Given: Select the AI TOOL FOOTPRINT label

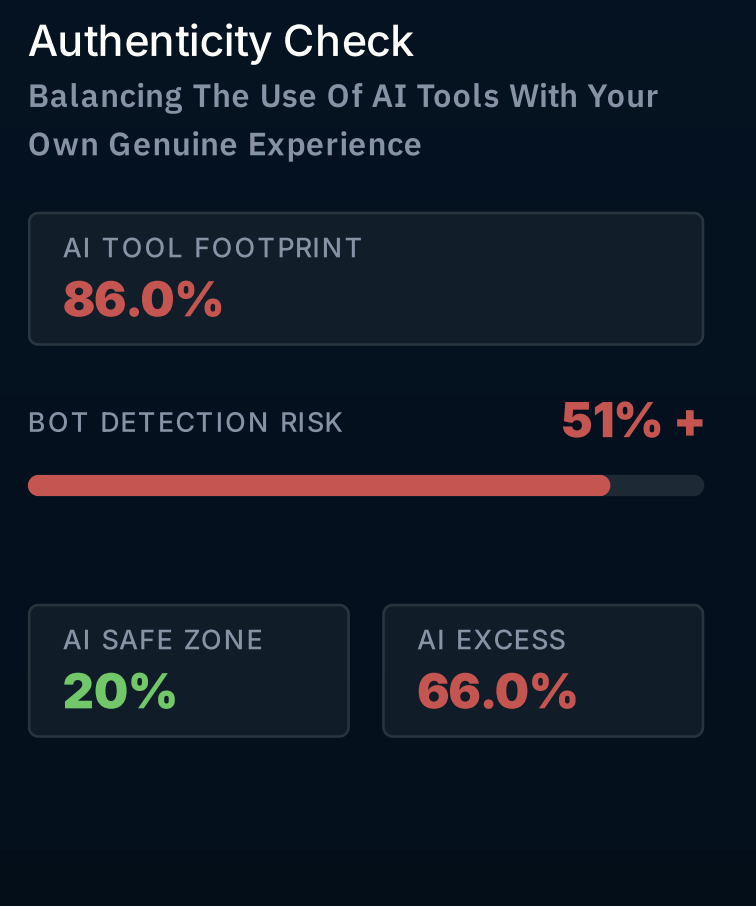Looking at the screenshot, I should click(212, 248).
